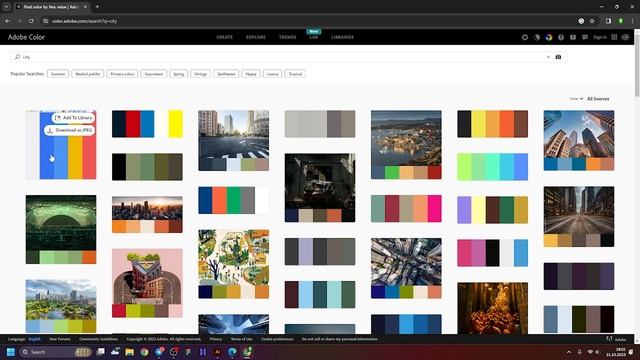Open Chrome's three-dot menu
Image resolution: width=640 pixels, height=360 pixels.
[633, 21]
